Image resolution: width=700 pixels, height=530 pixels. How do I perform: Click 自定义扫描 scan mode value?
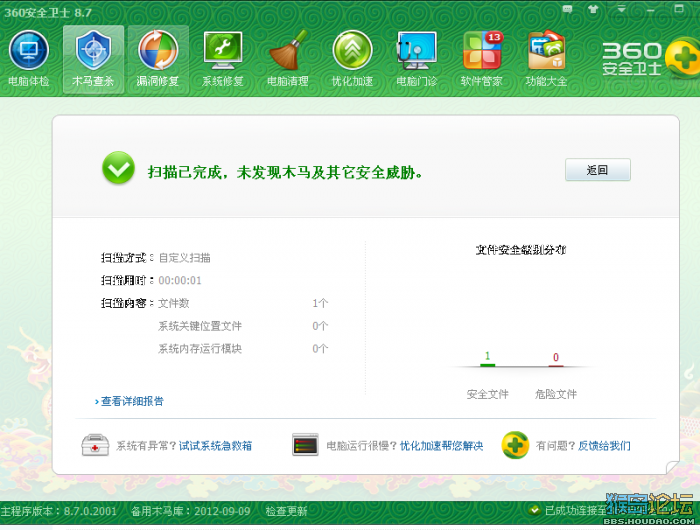pyautogui.click(x=184, y=258)
